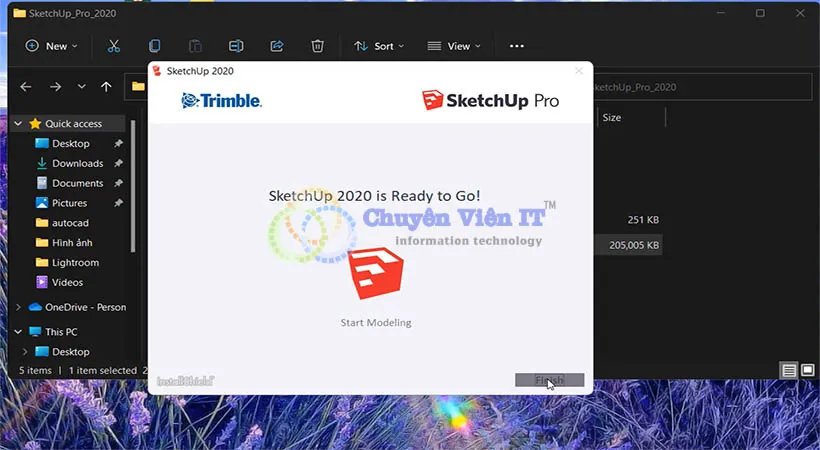Collapse the Quick access tree node
The width and height of the screenshot is (820, 450).
coord(18,123)
